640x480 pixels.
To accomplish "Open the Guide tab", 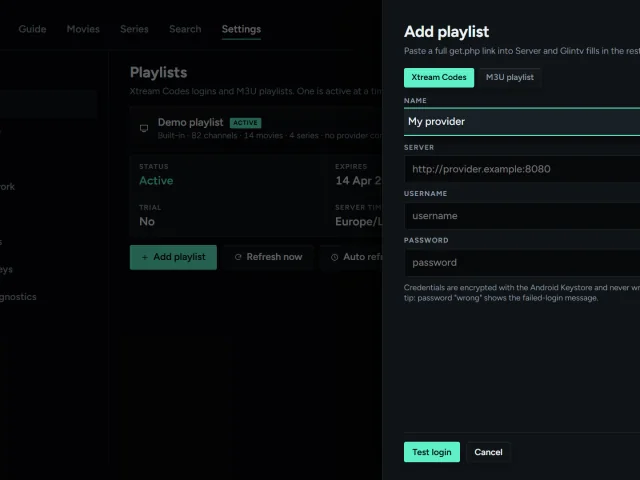I will (x=32, y=29).
